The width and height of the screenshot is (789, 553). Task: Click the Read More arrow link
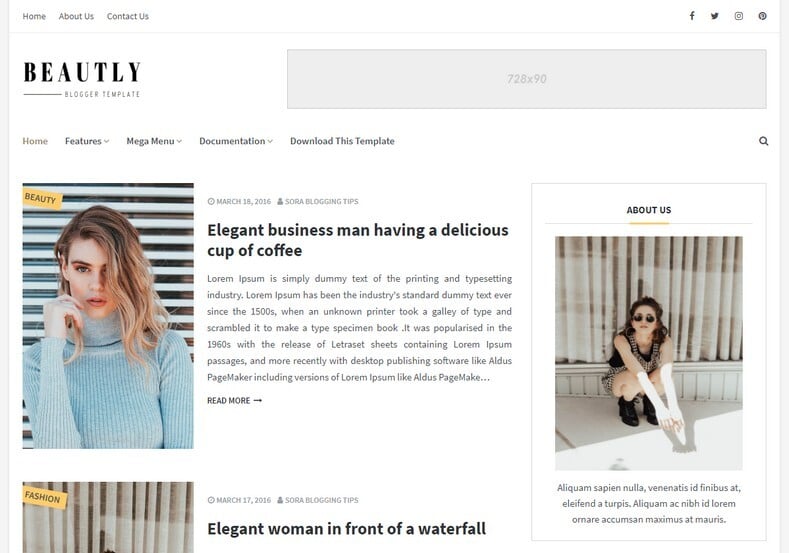[x=234, y=401]
